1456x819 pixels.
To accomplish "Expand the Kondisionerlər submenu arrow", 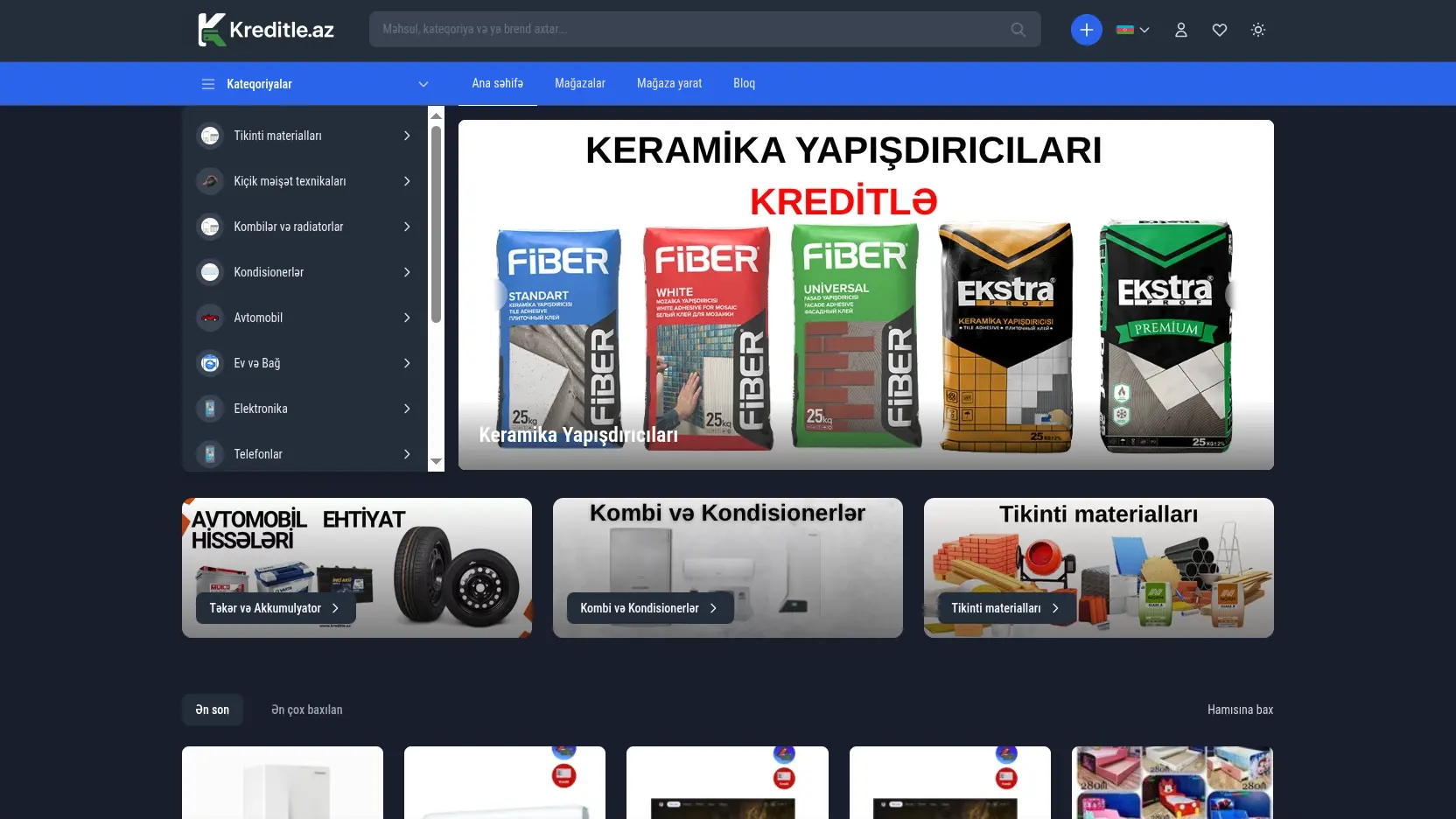I will click(x=407, y=272).
